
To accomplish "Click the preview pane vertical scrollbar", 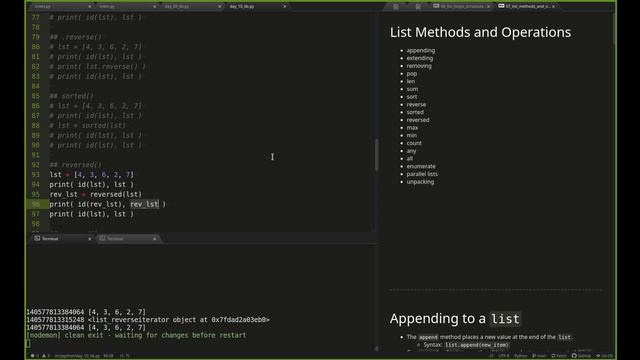I will [614, 29].
